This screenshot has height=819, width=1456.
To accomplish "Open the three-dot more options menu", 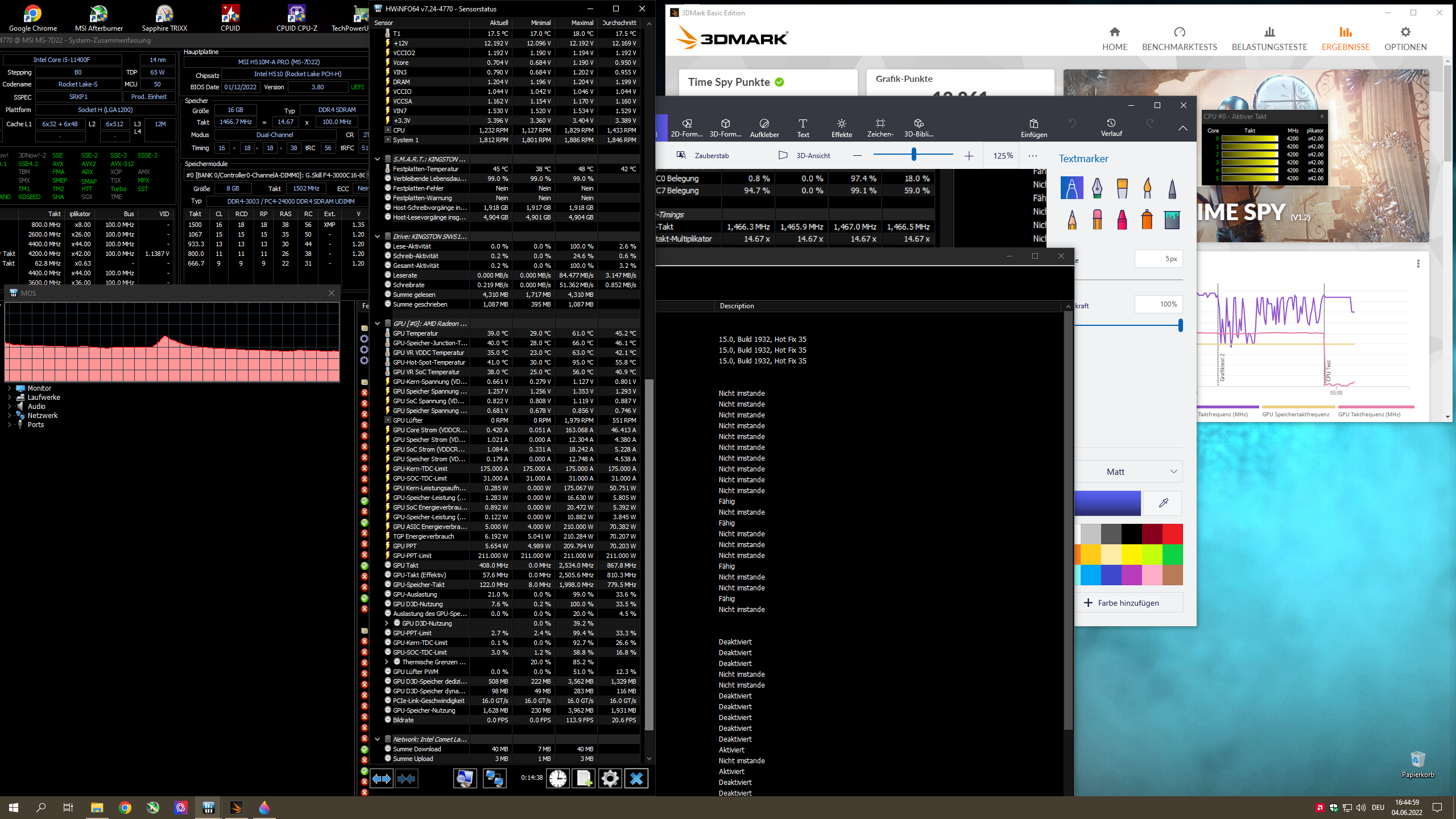I will click(x=1033, y=155).
